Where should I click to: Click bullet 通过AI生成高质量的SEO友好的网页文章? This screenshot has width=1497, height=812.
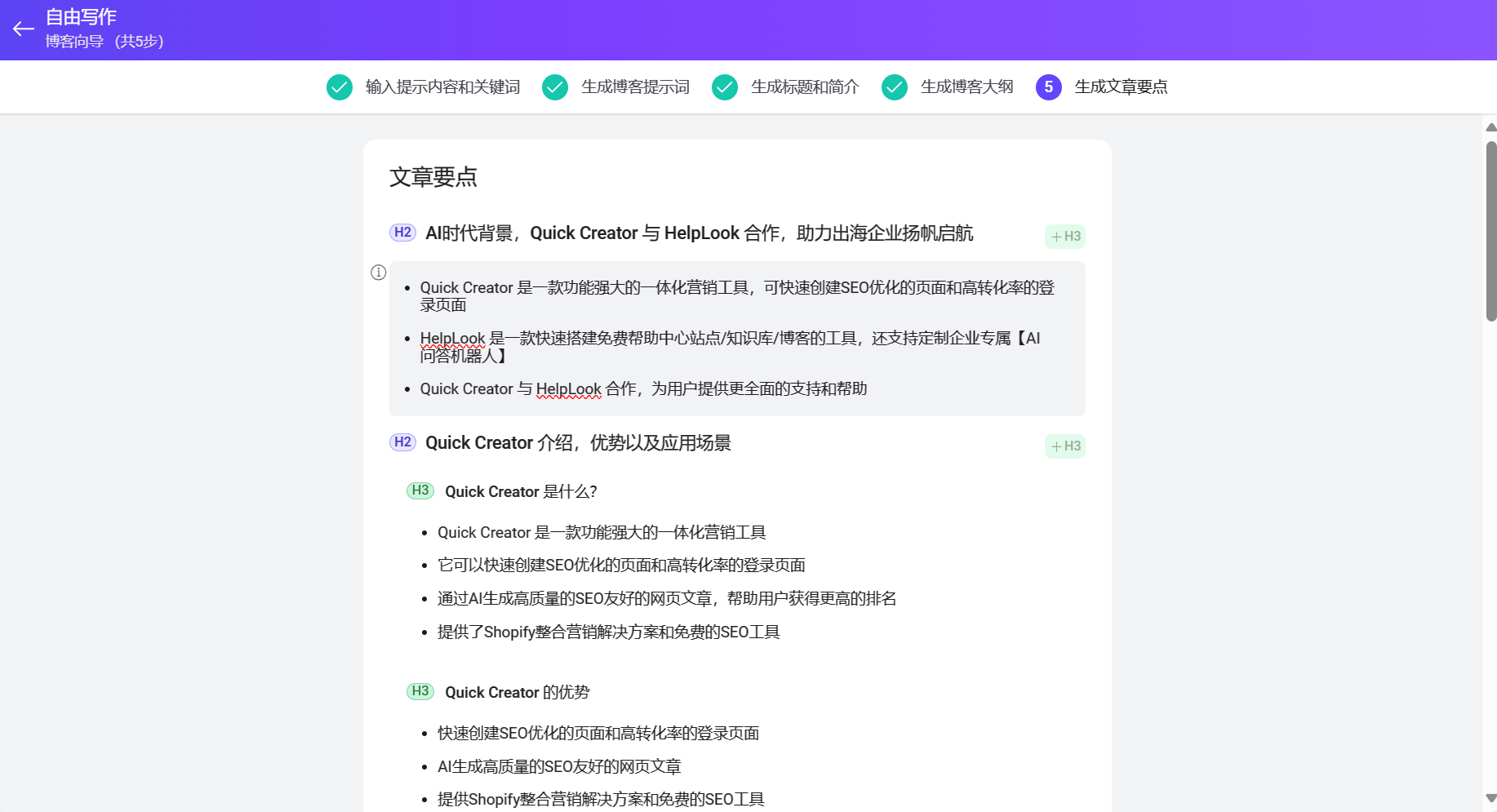tap(667, 599)
